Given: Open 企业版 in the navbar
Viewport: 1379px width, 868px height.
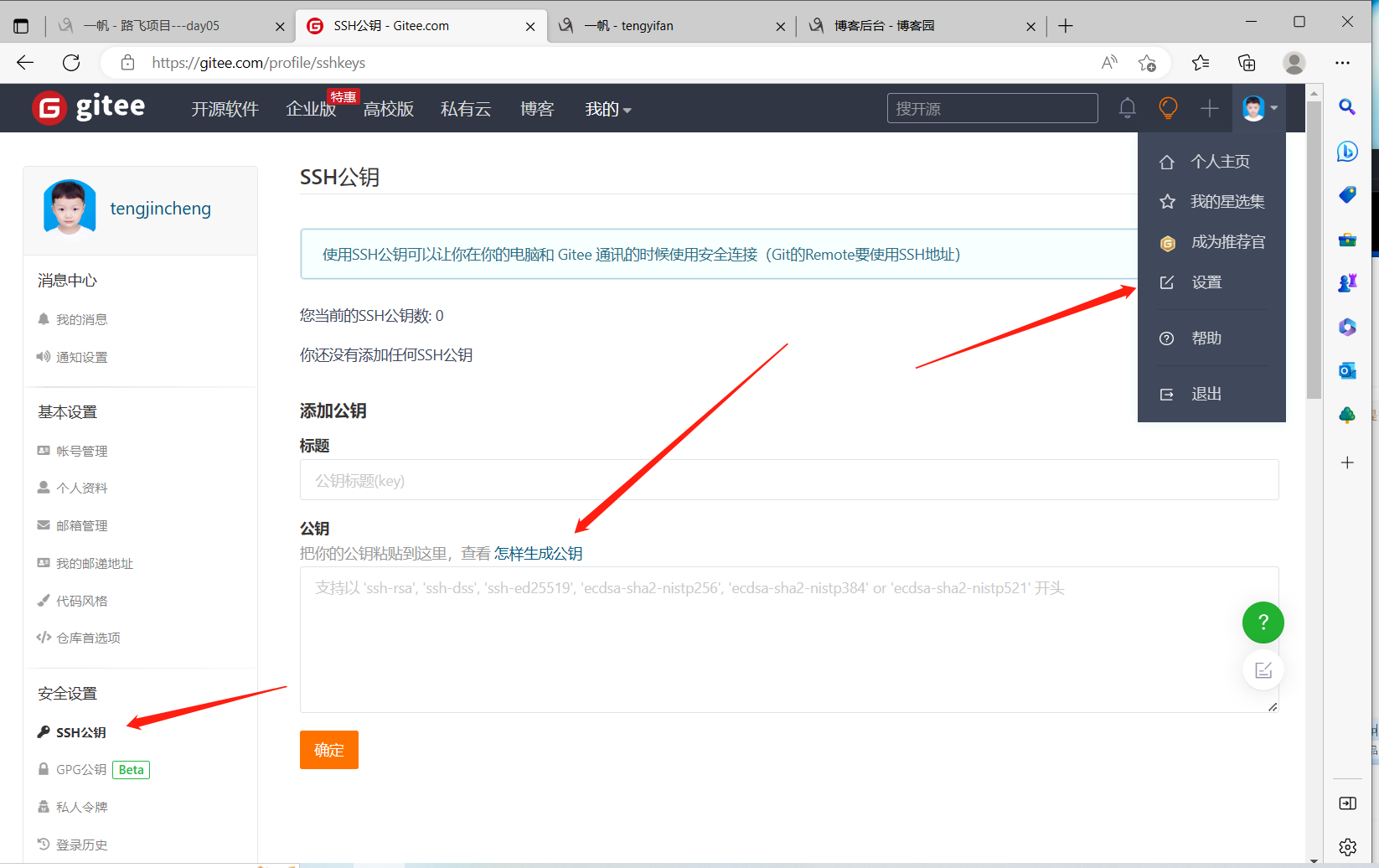Looking at the screenshot, I should pyautogui.click(x=311, y=109).
